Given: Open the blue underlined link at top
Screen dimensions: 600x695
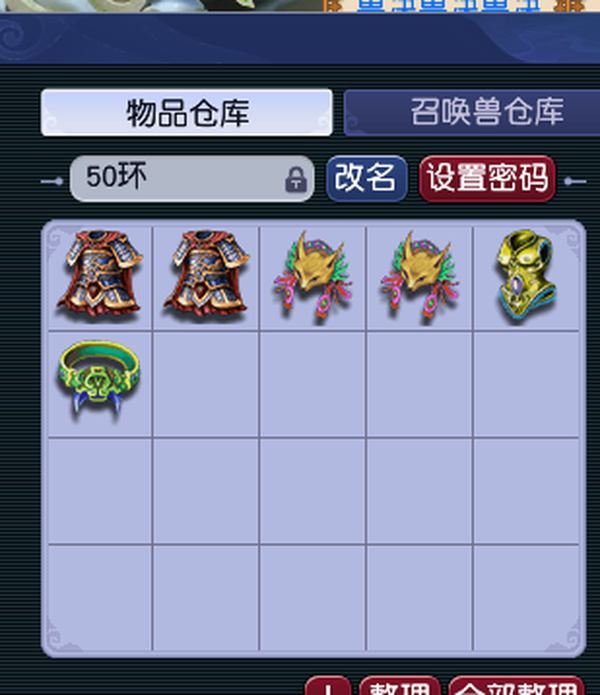Looking at the screenshot, I should coord(448,5).
